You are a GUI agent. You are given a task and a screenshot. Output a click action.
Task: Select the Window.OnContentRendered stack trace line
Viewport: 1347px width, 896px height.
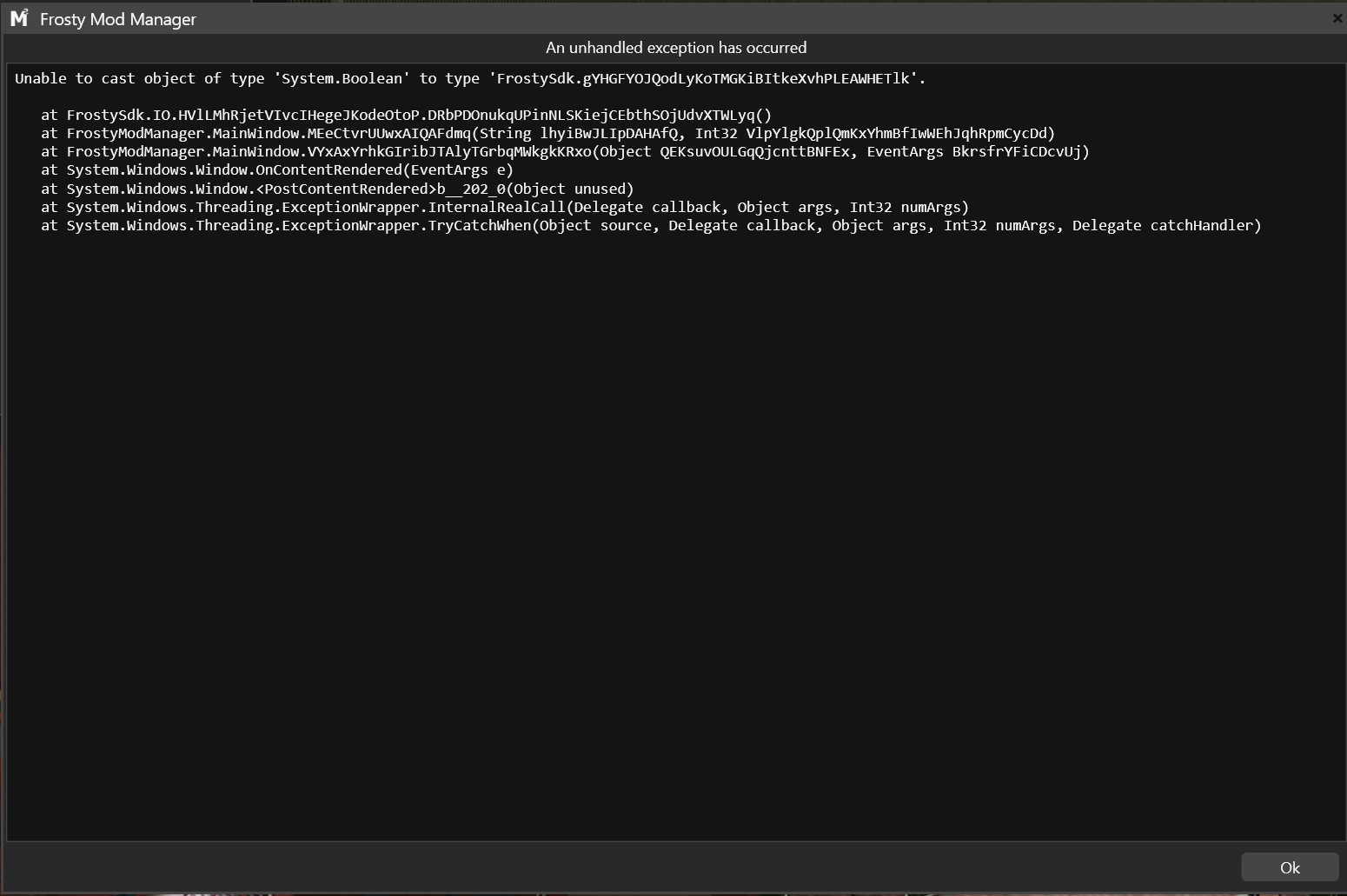pos(277,170)
